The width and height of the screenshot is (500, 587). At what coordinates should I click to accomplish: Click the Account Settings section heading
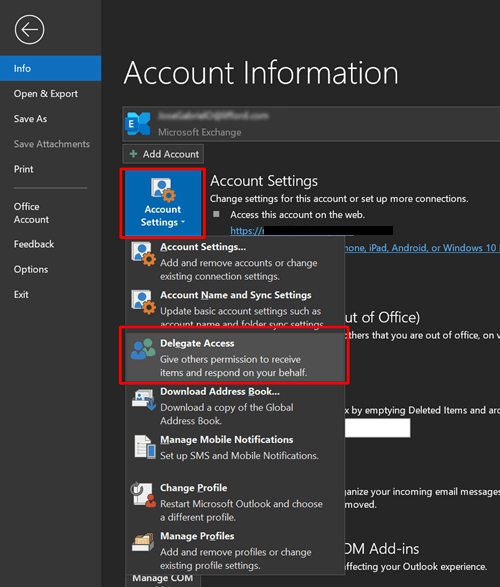[x=264, y=181]
